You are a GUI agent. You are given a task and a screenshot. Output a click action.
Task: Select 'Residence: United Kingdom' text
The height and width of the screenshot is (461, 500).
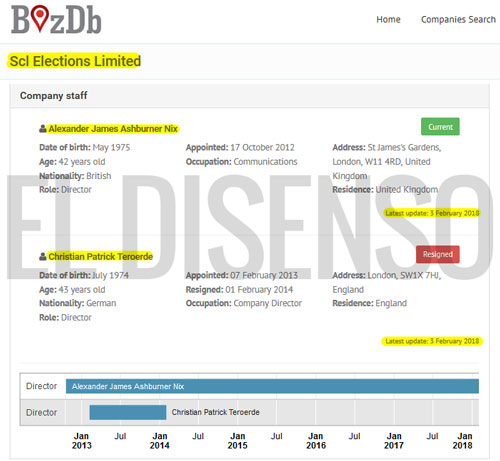point(385,189)
